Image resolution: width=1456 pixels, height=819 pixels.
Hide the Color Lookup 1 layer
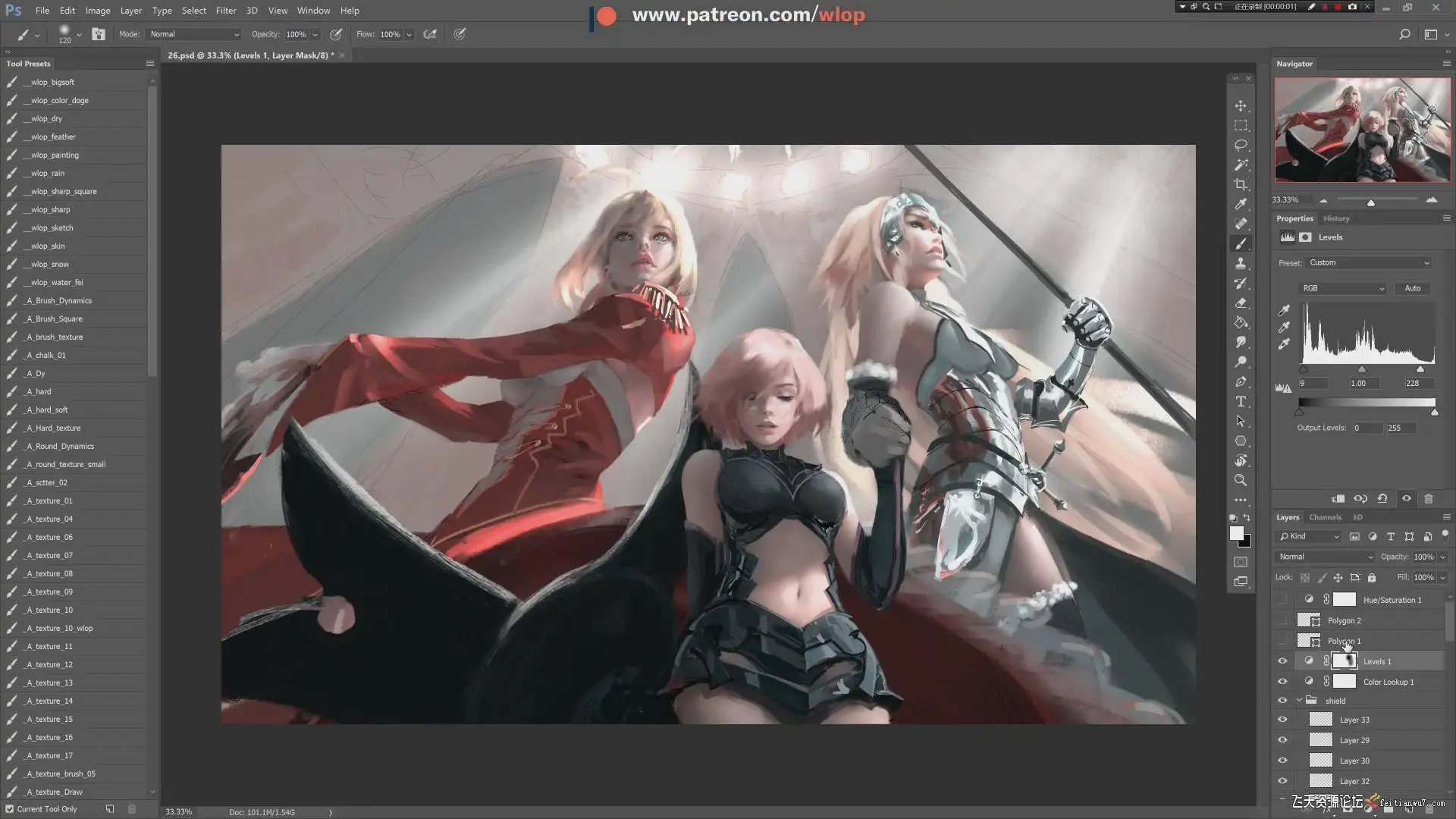tap(1282, 682)
